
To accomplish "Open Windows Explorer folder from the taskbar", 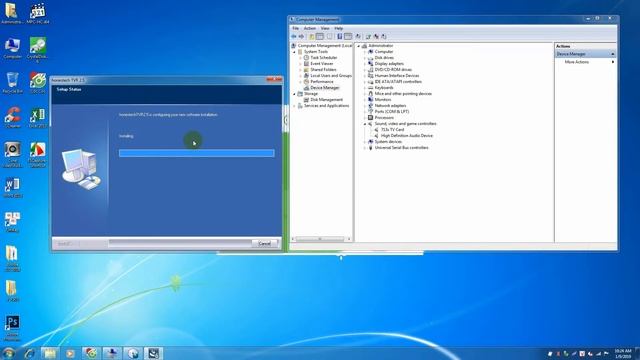I will point(50,353).
